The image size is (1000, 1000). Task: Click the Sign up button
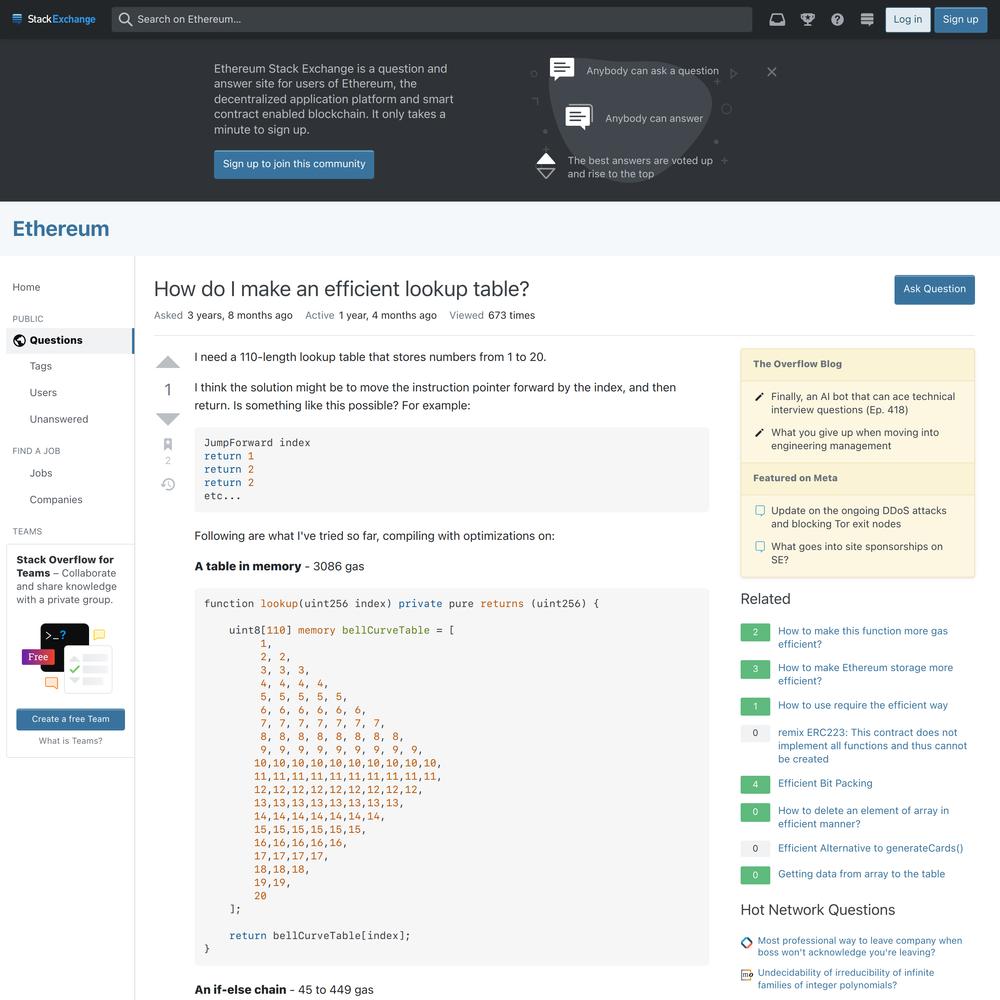(x=960, y=19)
